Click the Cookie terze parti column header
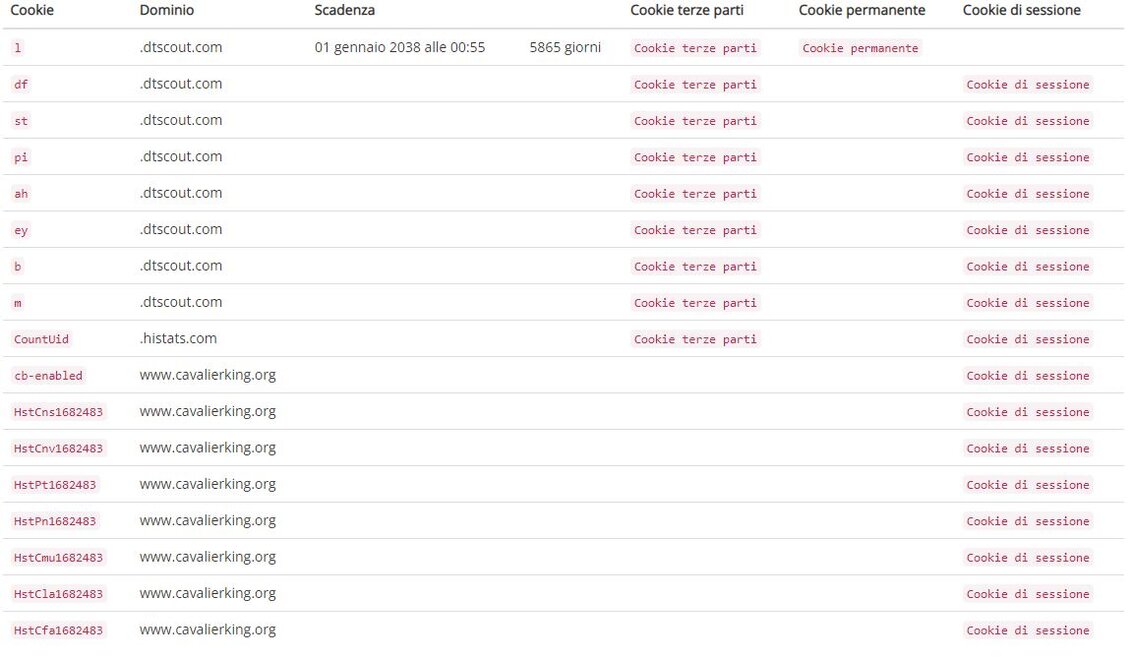Viewport: 1133px width, 659px height. pyautogui.click(x=686, y=10)
